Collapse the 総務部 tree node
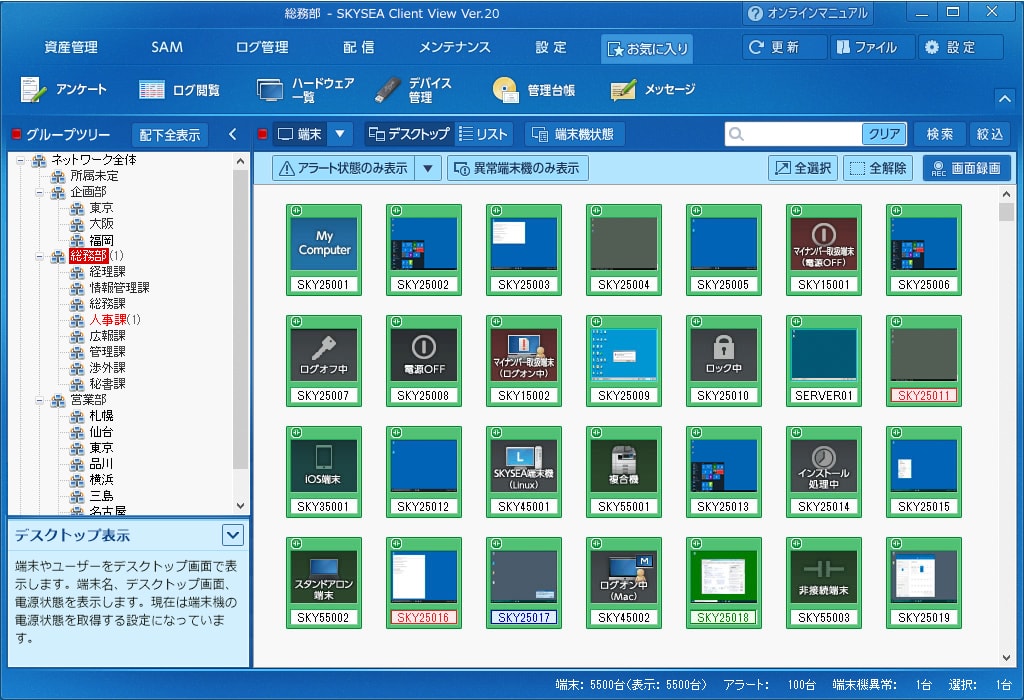This screenshot has height=700, width=1024. (40, 256)
